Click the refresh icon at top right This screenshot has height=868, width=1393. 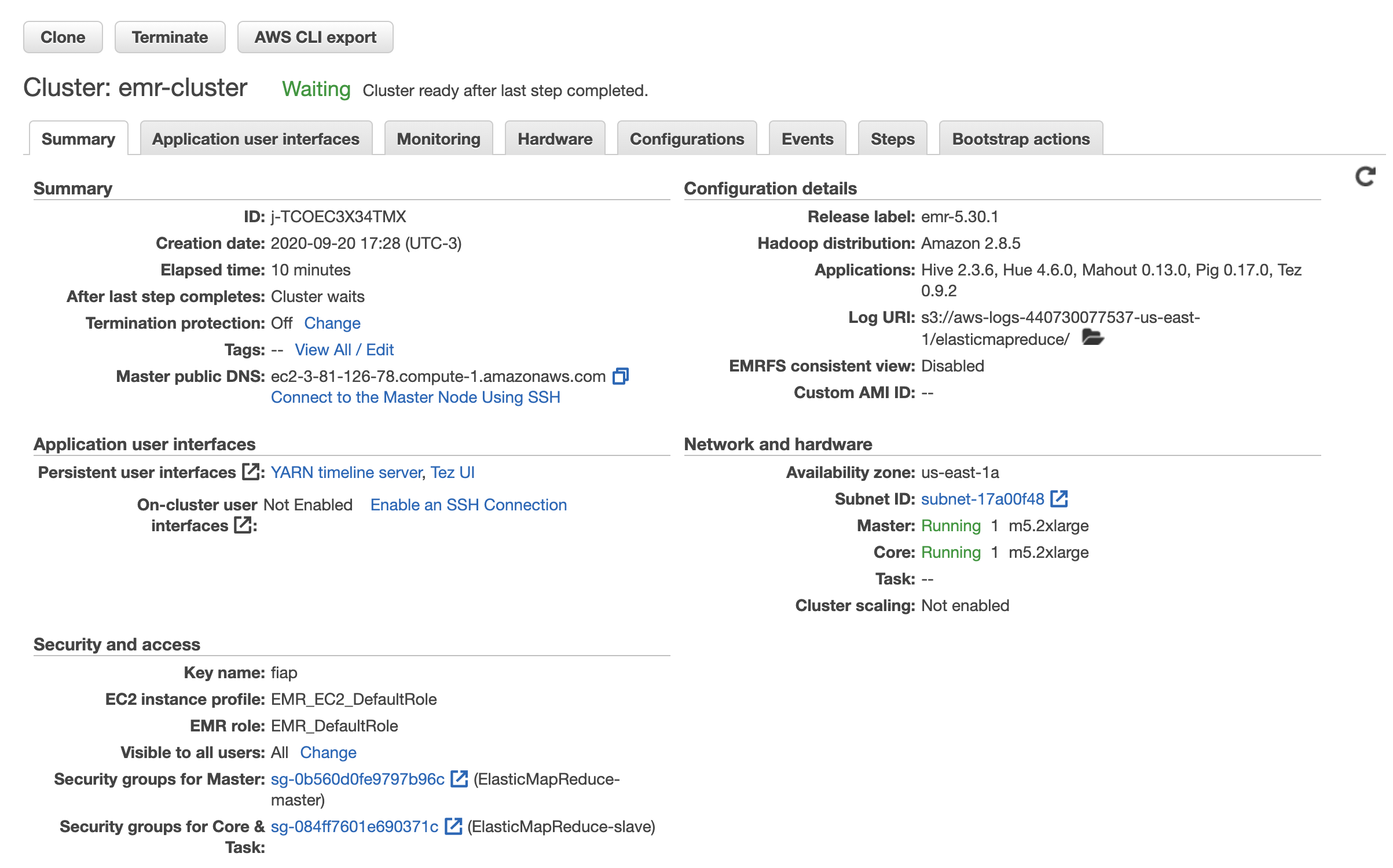1365,177
